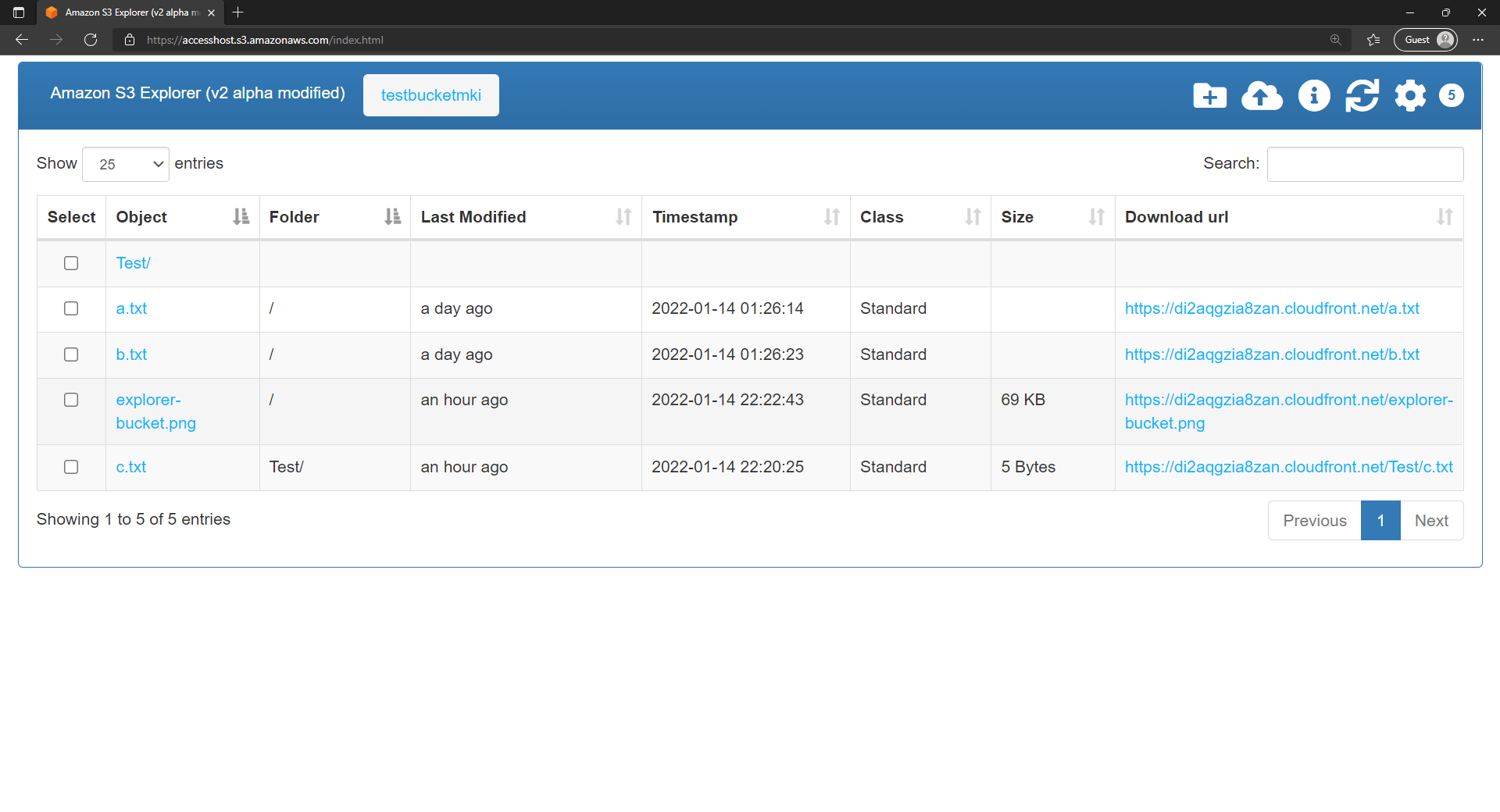Focus the Search input field
Image resolution: width=1500 pixels, height=812 pixels.
point(1365,164)
